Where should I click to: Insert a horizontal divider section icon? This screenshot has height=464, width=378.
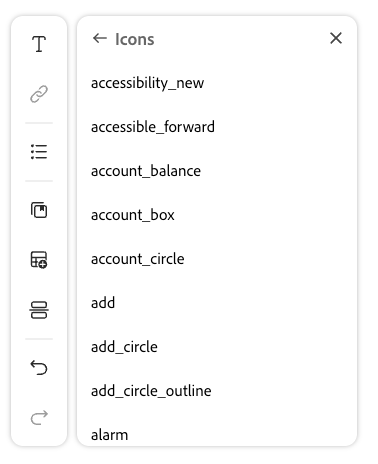tap(39, 310)
